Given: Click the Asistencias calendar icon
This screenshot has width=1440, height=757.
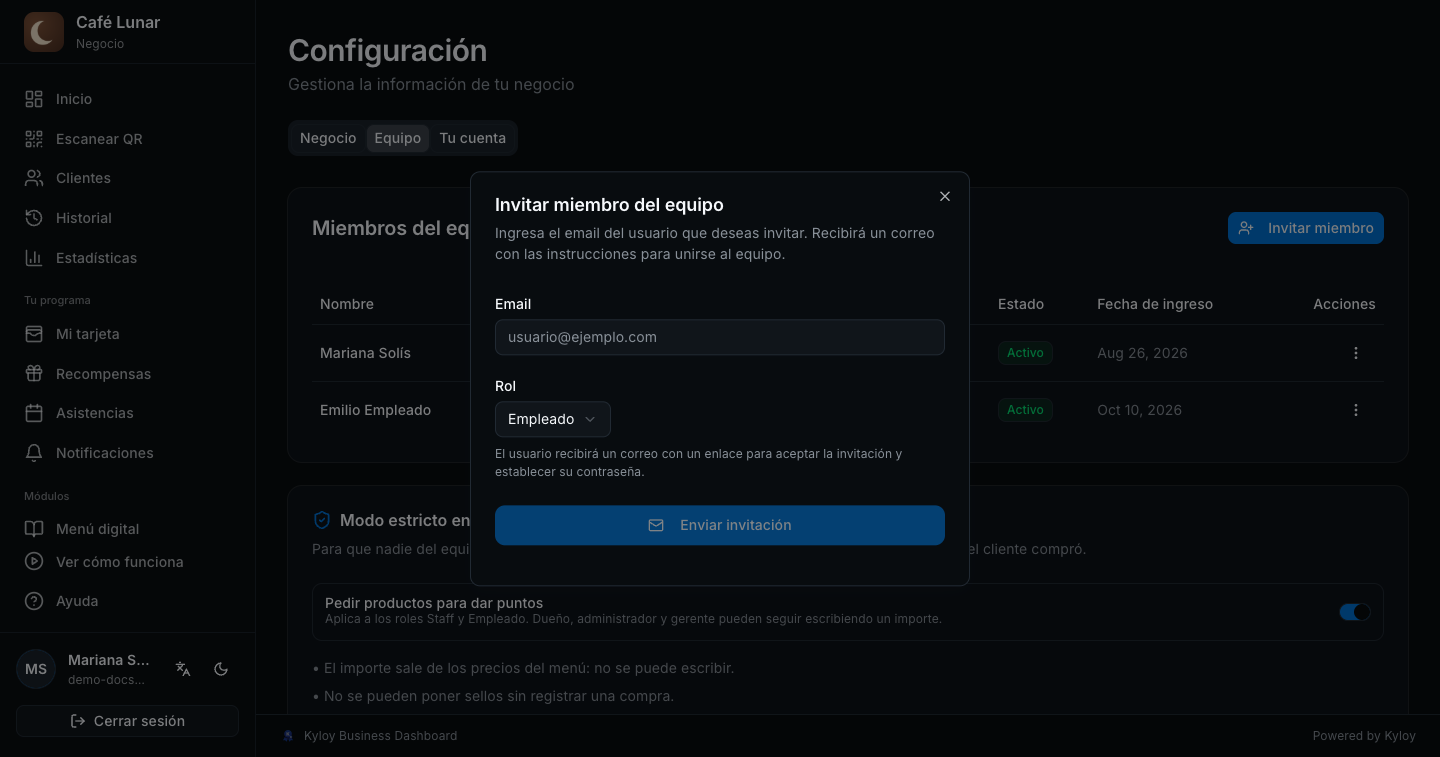Looking at the screenshot, I should coord(34,413).
